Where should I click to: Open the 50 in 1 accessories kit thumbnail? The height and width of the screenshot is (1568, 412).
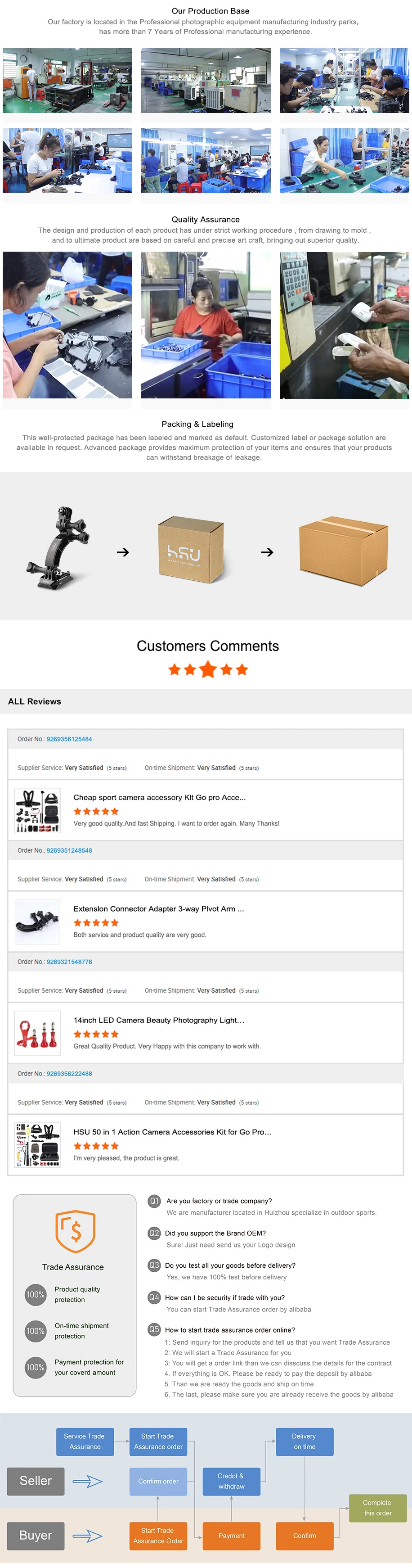pos(38,1146)
